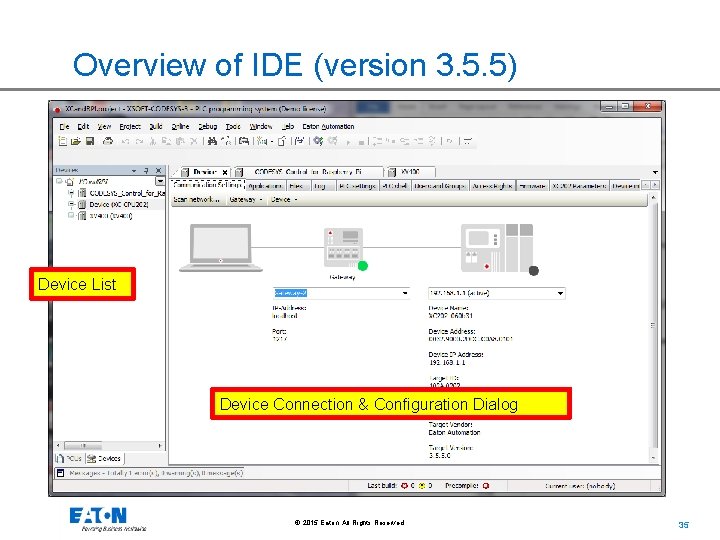This screenshot has width=720, height=540.
Task: Click the Open Project folder icon
Action: point(76,141)
